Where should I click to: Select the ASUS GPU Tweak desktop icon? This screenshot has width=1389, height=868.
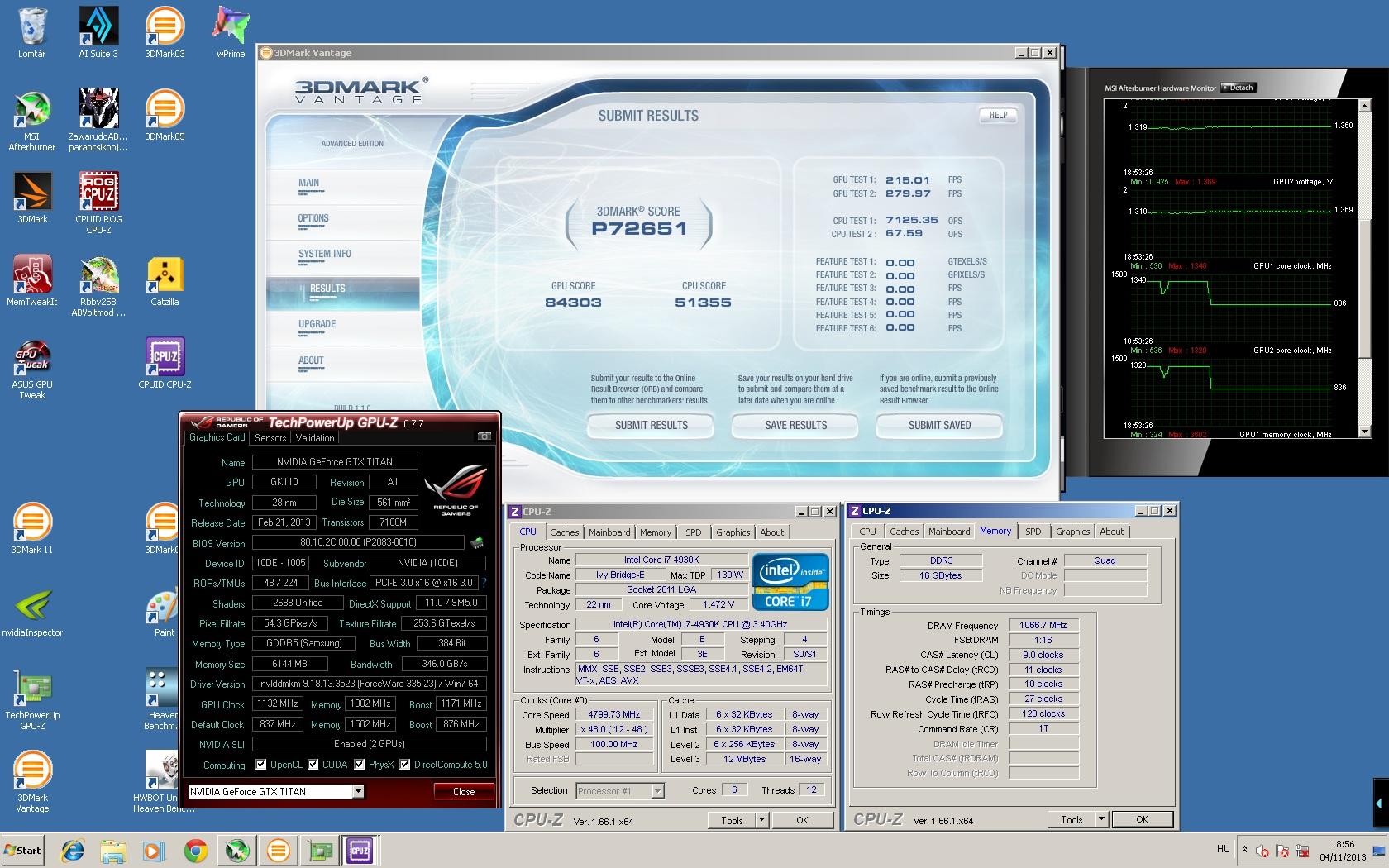pos(31,369)
